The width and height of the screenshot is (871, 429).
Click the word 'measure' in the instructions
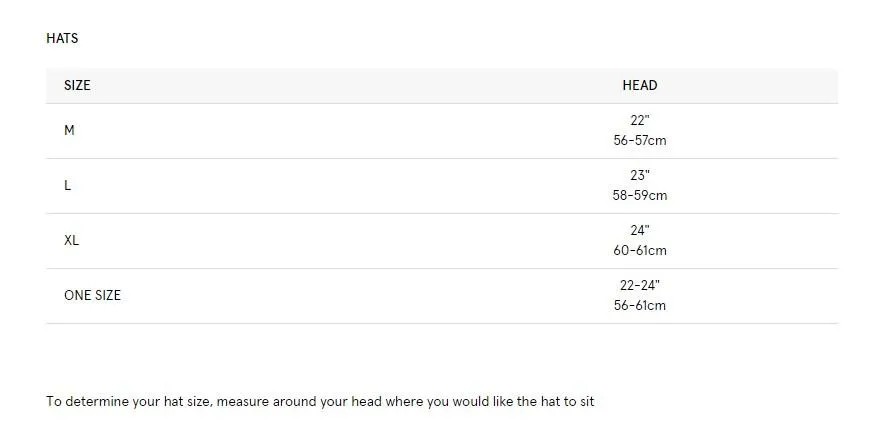pos(243,401)
